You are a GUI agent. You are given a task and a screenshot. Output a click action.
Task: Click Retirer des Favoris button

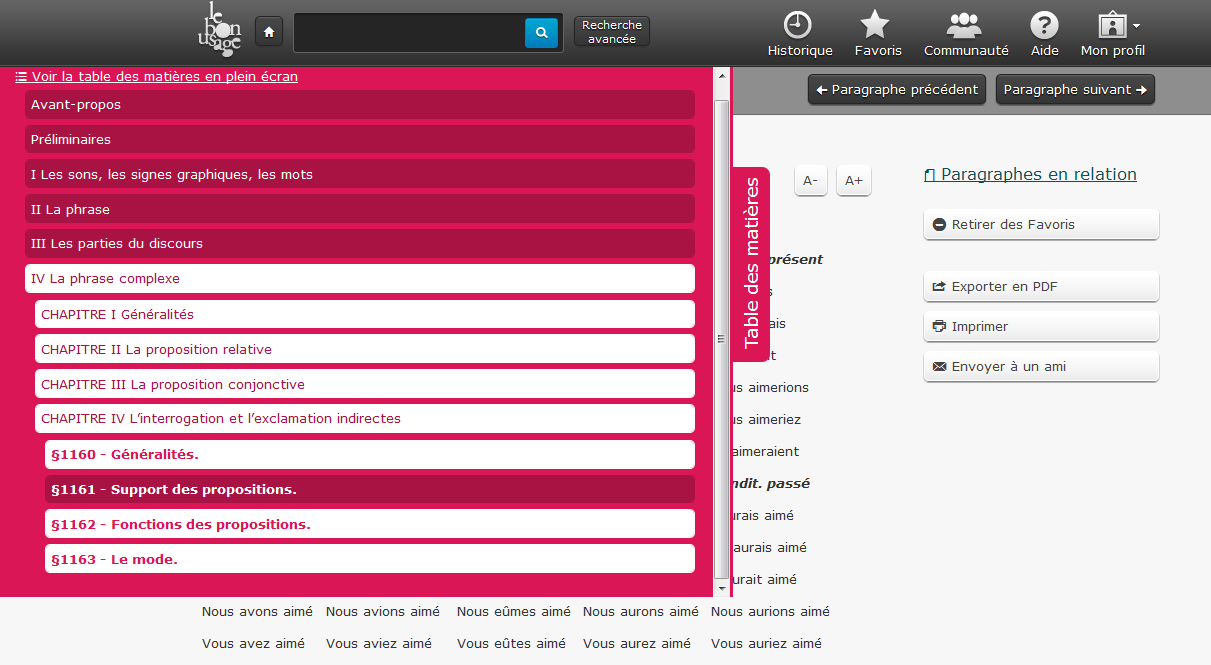[1040, 225]
